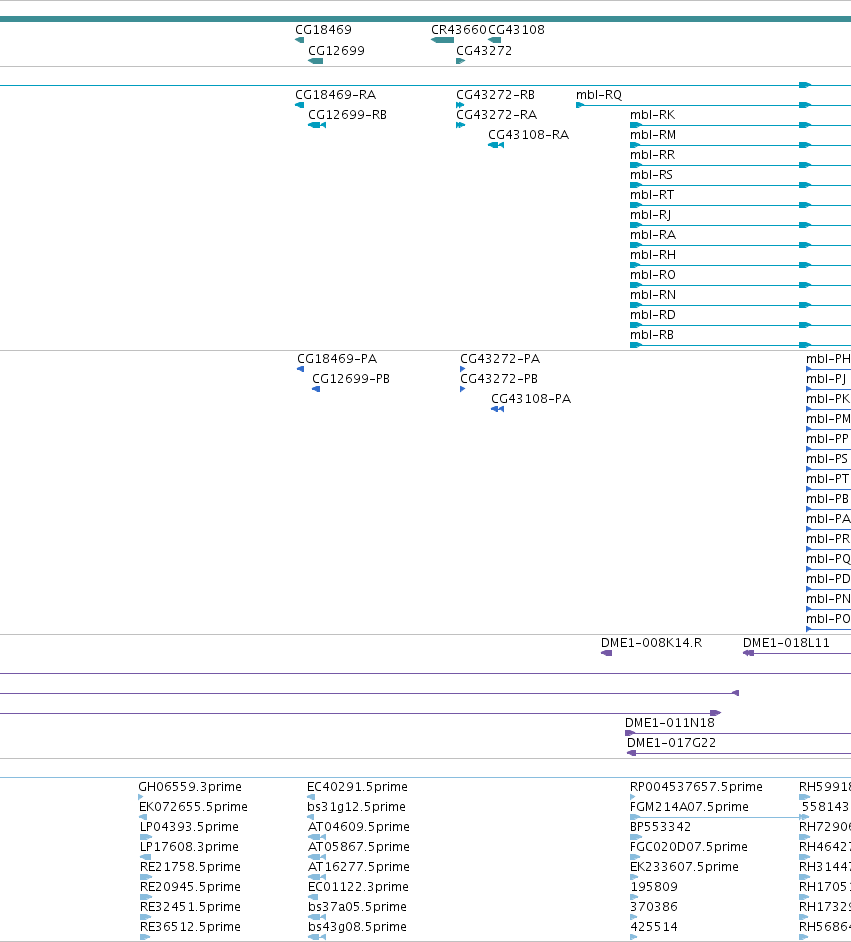
Task: Click the mbl-RD transcript label
Action: coord(653,314)
